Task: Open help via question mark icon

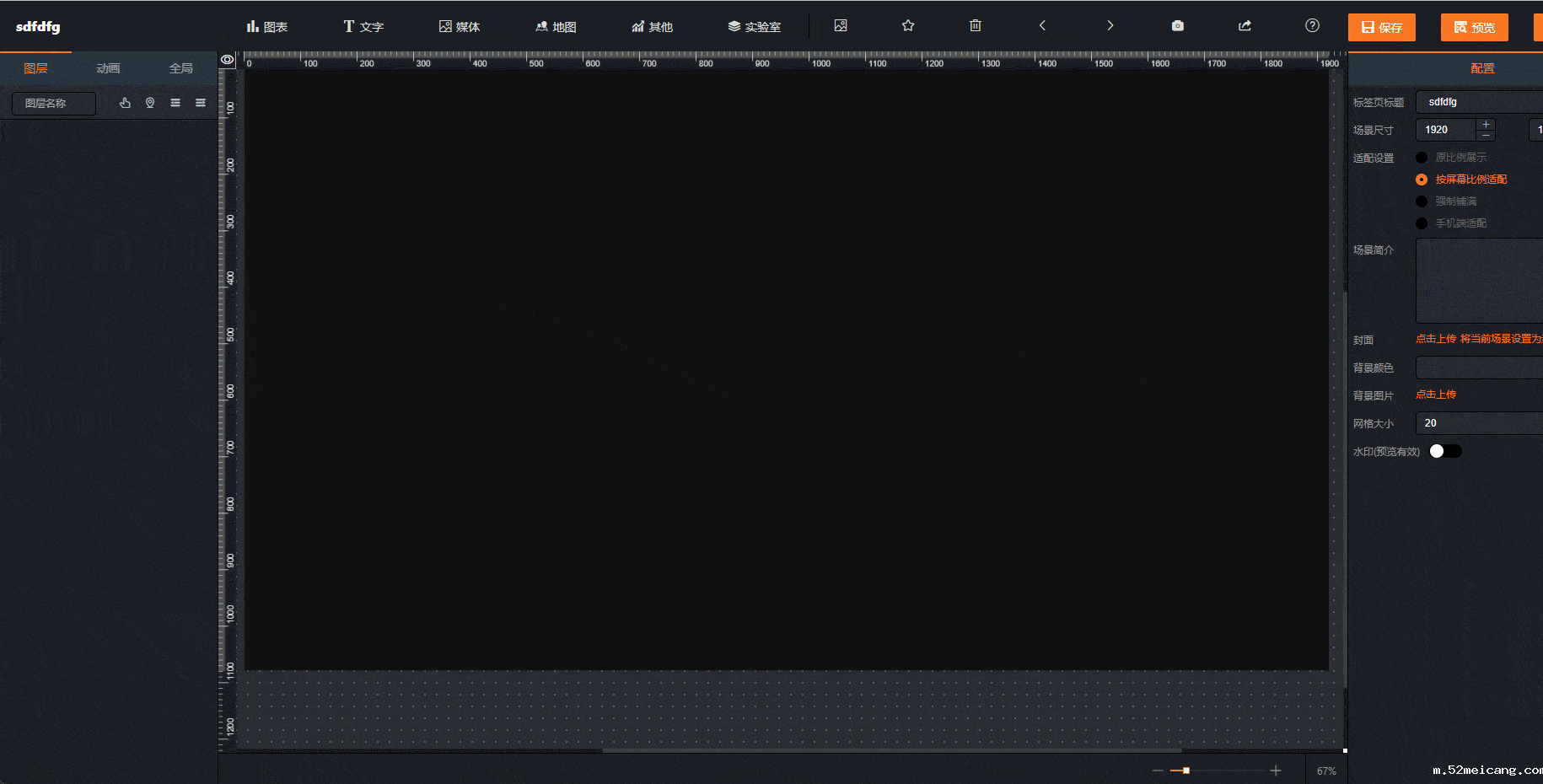Action: 1312,26
